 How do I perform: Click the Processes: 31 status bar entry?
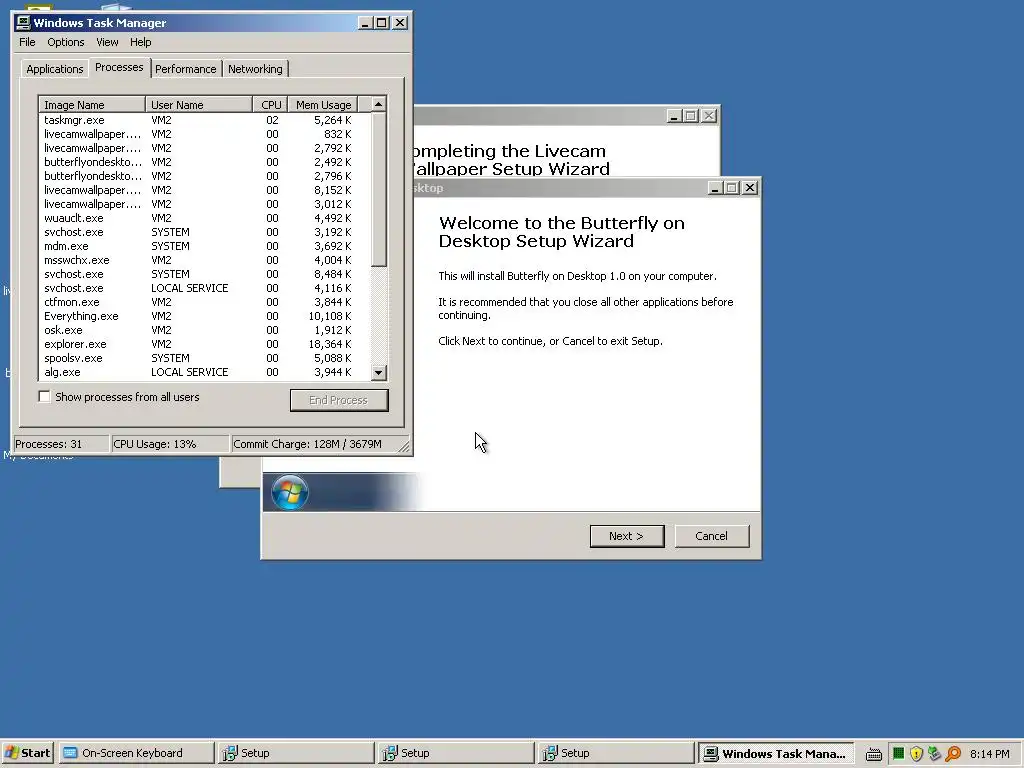[x=61, y=444]
